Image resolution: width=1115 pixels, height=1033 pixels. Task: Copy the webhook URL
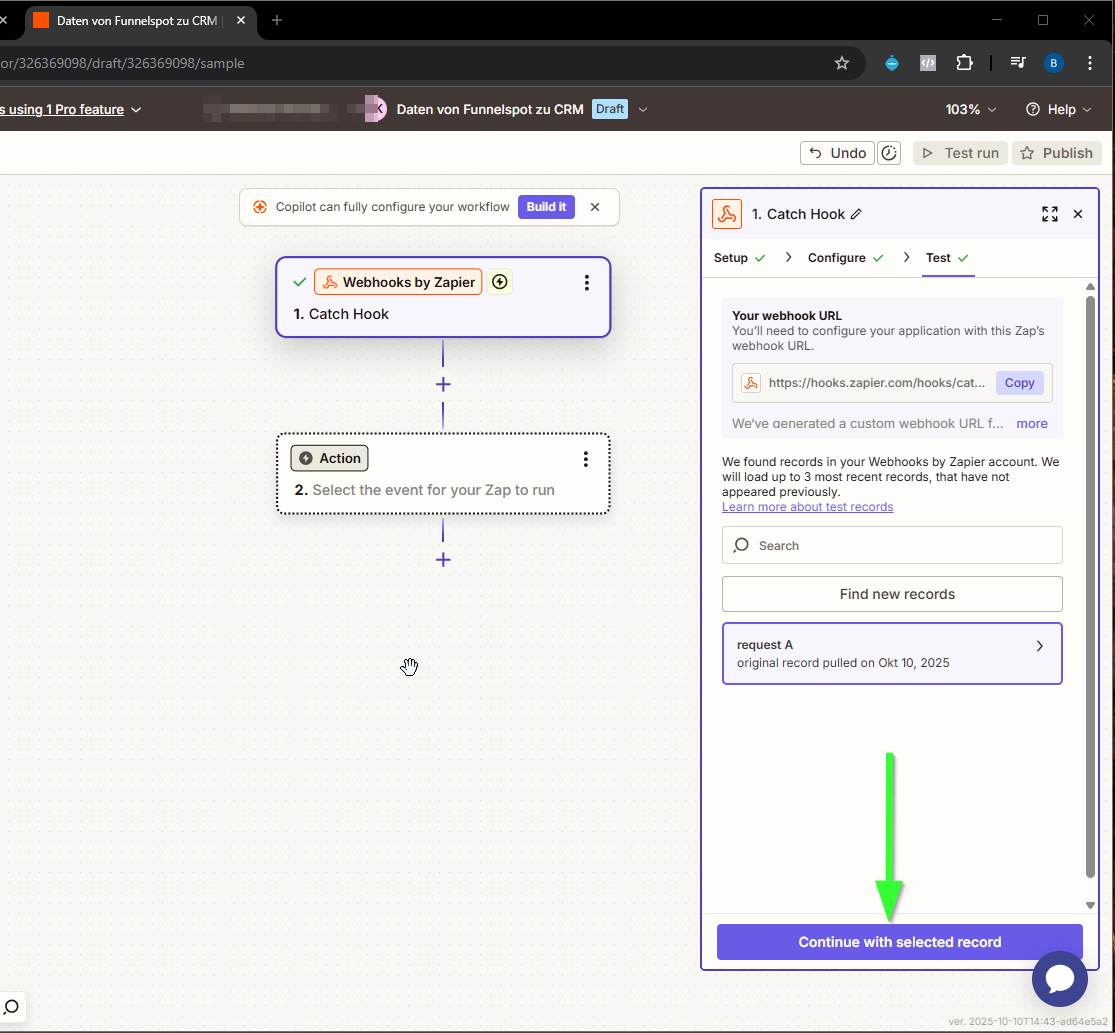point(1019,383)
